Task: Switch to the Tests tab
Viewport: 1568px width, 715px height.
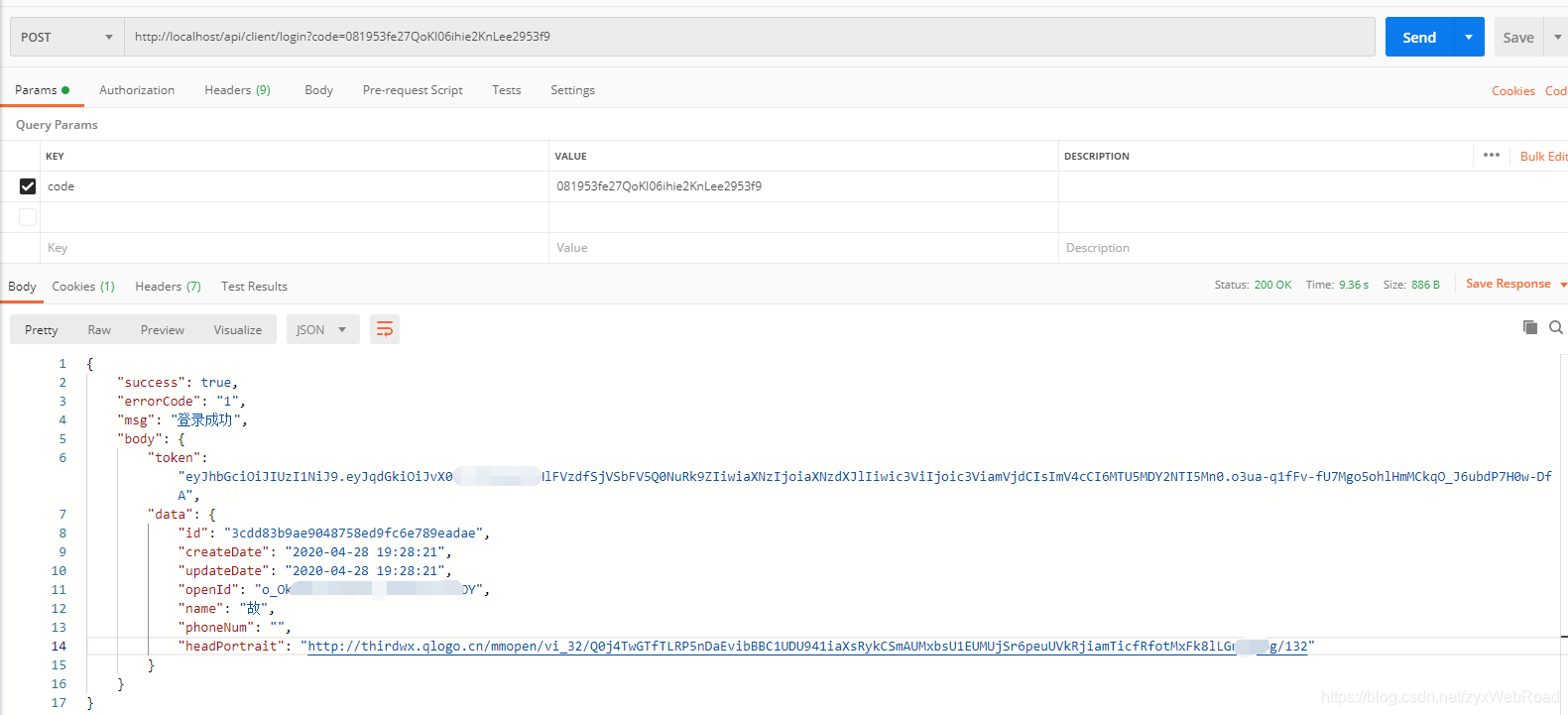Action: coord(506,90)
